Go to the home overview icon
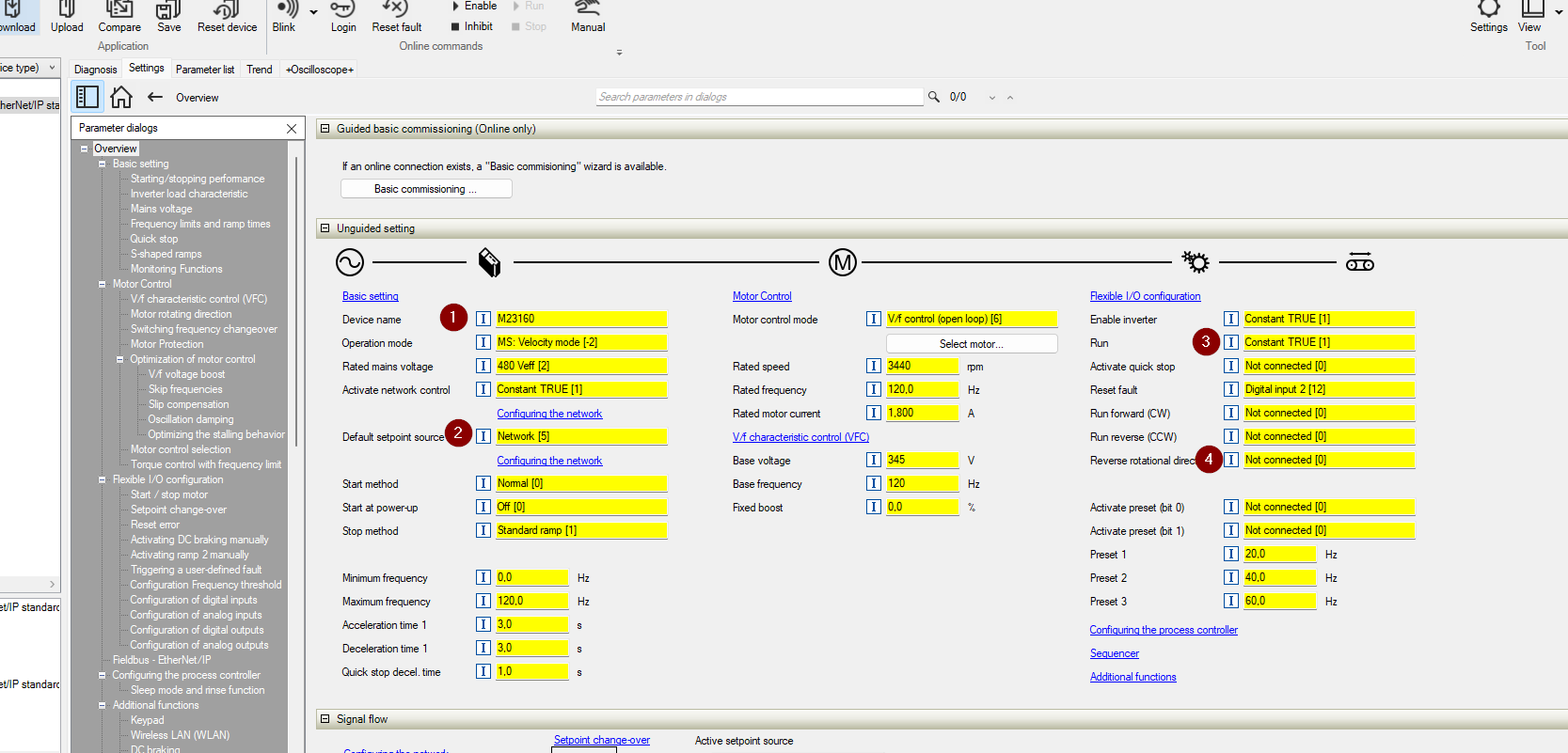 click(x=121, y=97)
